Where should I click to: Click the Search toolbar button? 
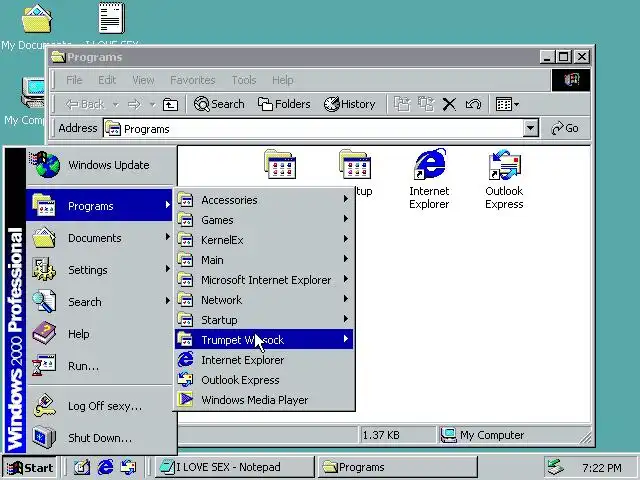tap(219, 104)
